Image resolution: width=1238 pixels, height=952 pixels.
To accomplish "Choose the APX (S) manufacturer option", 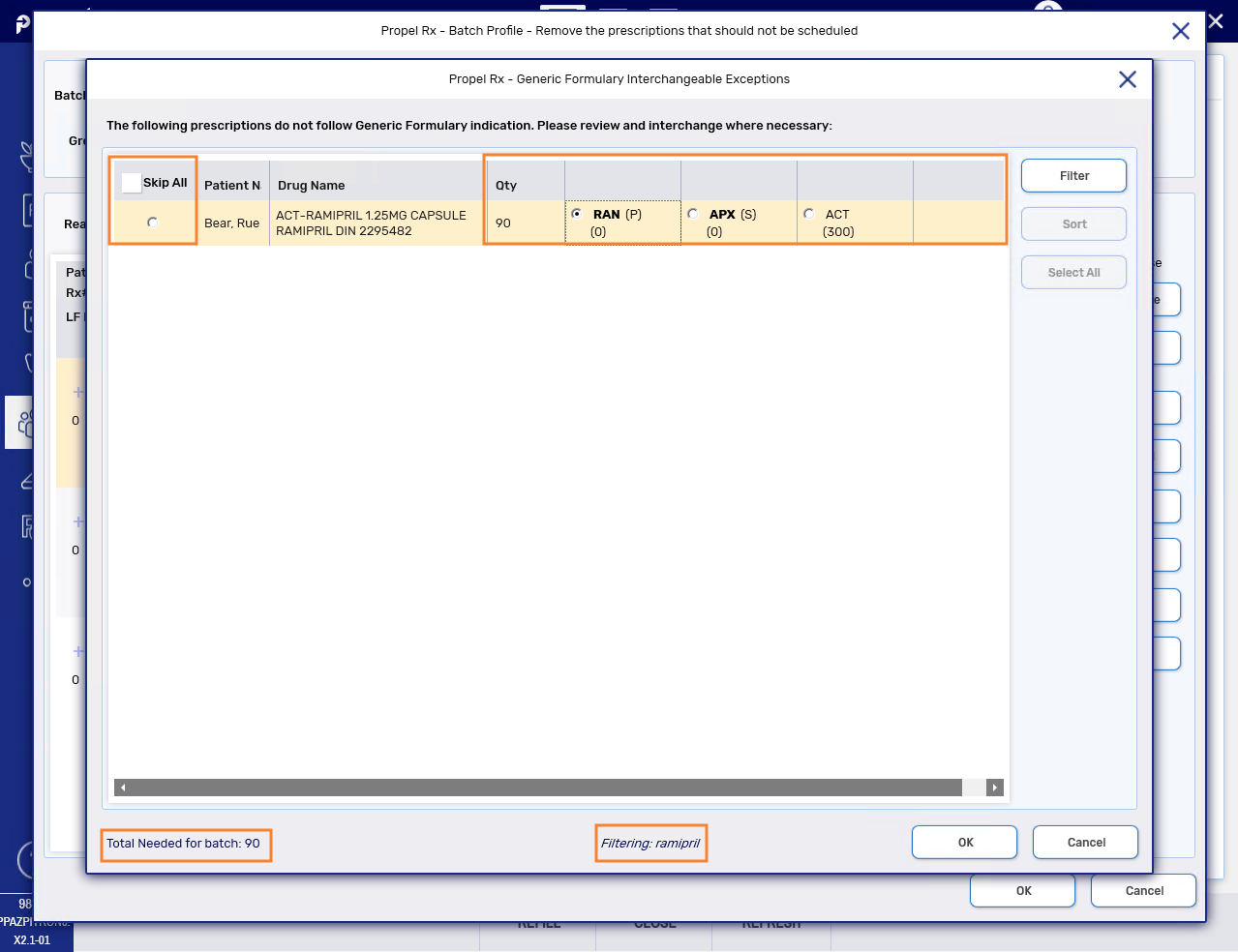I will (693, 214).
